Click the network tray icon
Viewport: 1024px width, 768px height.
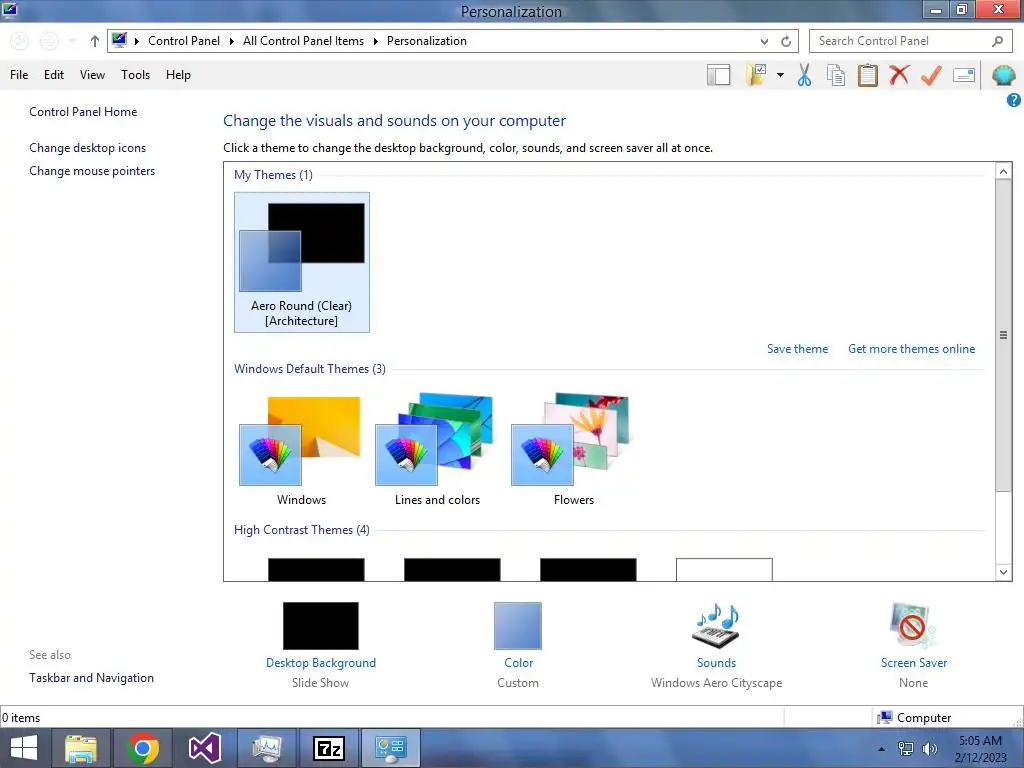[x=906, y=749]
